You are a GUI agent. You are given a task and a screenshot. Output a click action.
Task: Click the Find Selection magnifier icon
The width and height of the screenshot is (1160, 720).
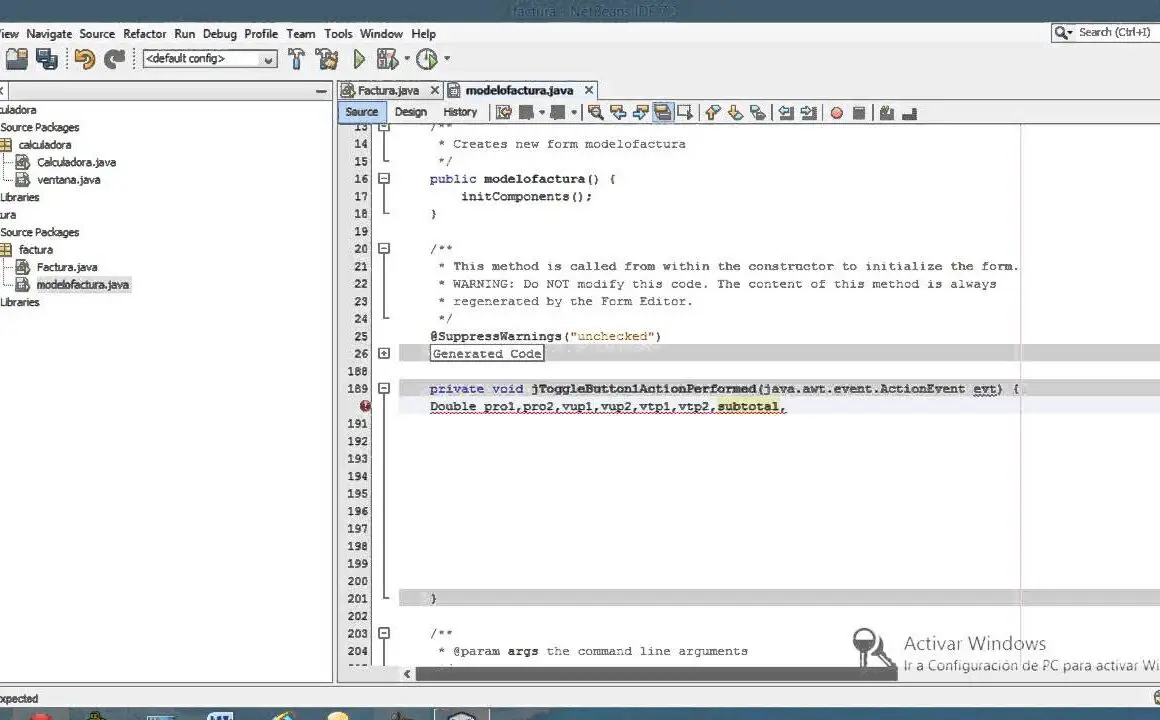pos(595,112)
